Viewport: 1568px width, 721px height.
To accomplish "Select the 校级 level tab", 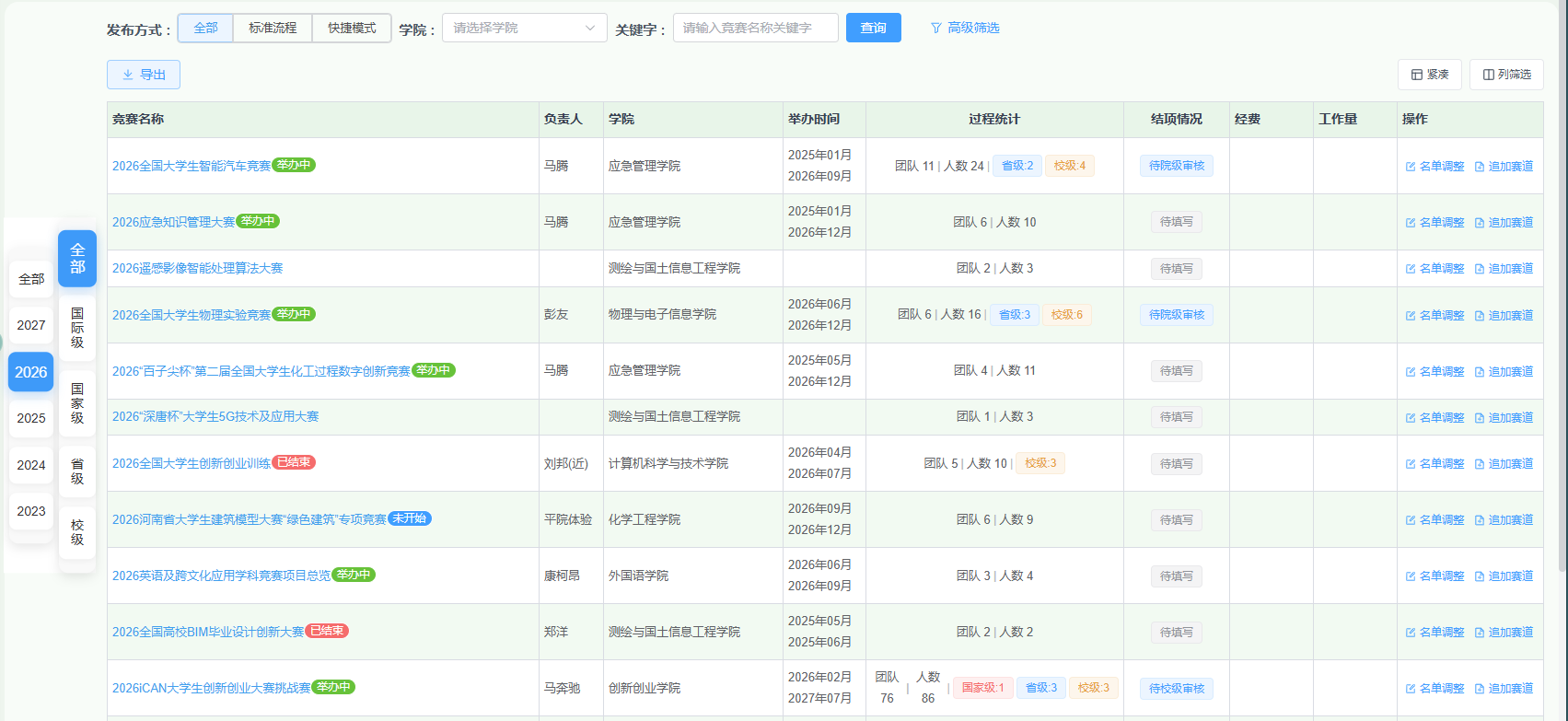I will 77,532.
